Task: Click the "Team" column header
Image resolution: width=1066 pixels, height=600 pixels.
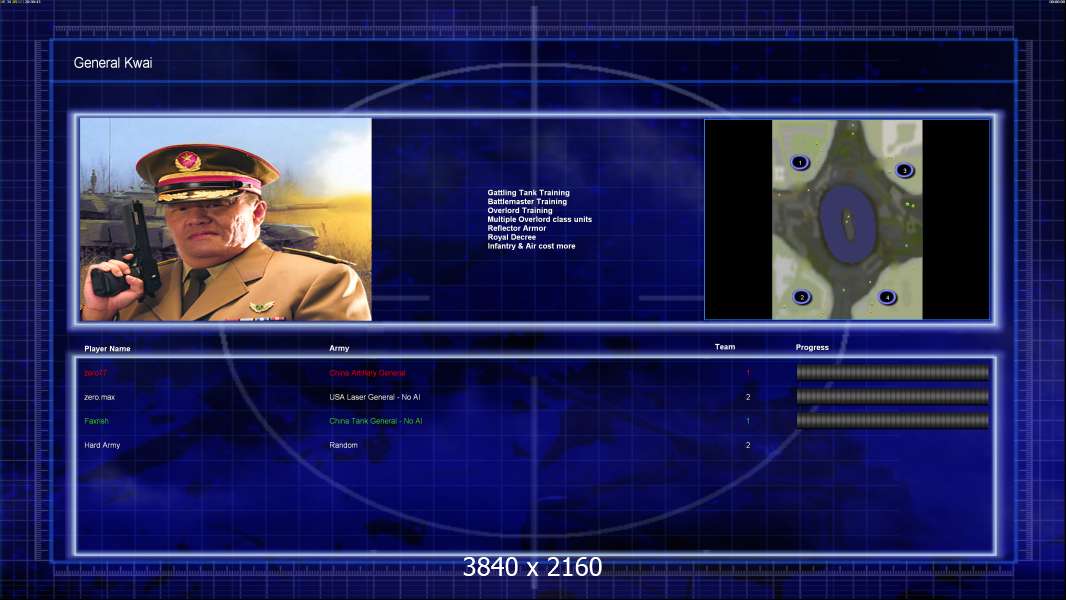Action: [x=725, y=347]
